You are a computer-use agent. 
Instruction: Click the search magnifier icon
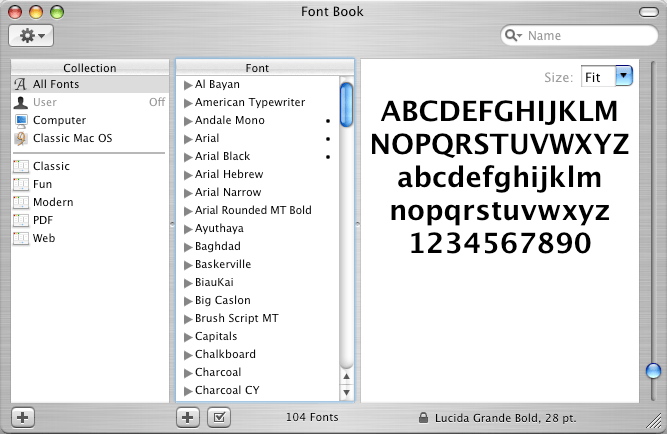pyautogui.click(x=513, y=35)
